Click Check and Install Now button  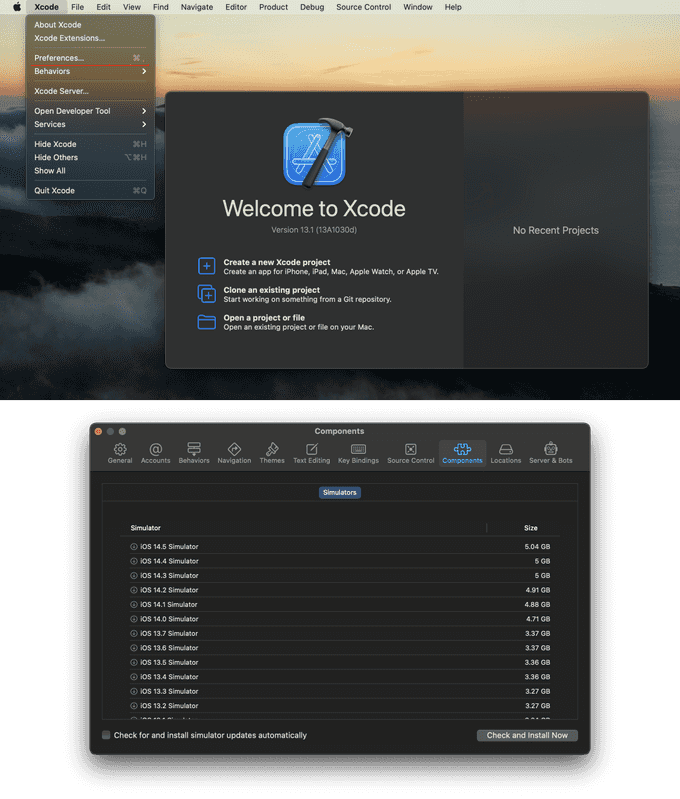pyautogui.click(x=527, y=735)
